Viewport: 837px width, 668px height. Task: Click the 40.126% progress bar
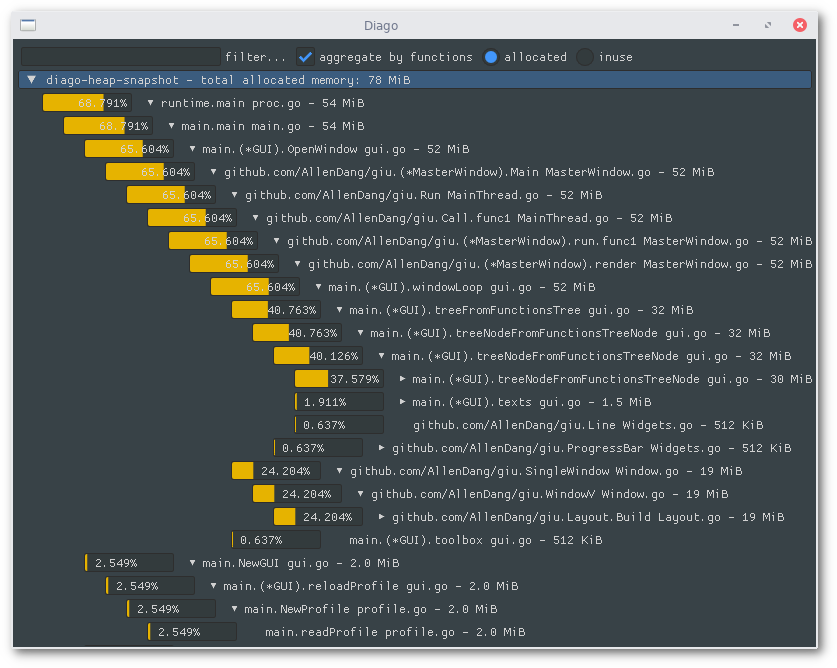[318, 355]
